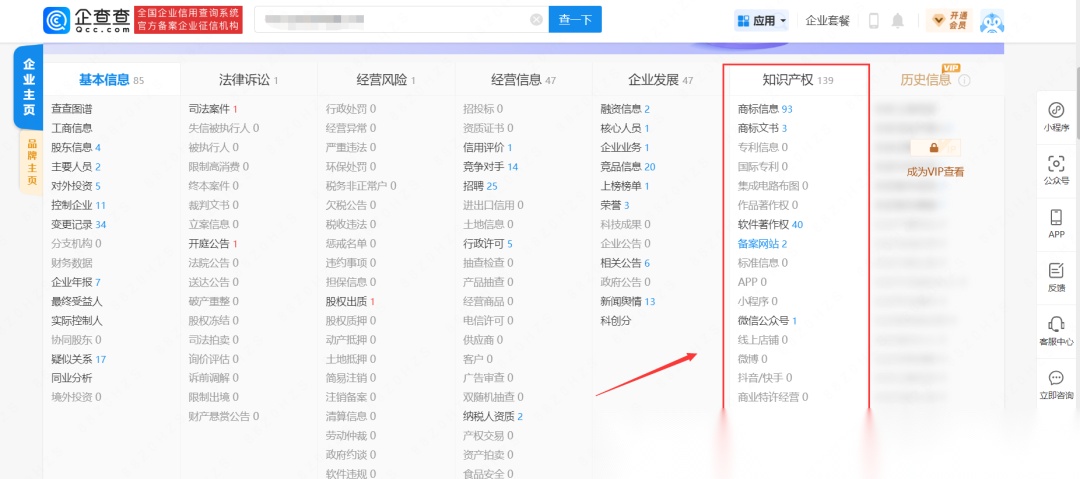The width and height of the screenshot is (1080, 479).
Task: Open 相关公告 6
Action: 625,263
